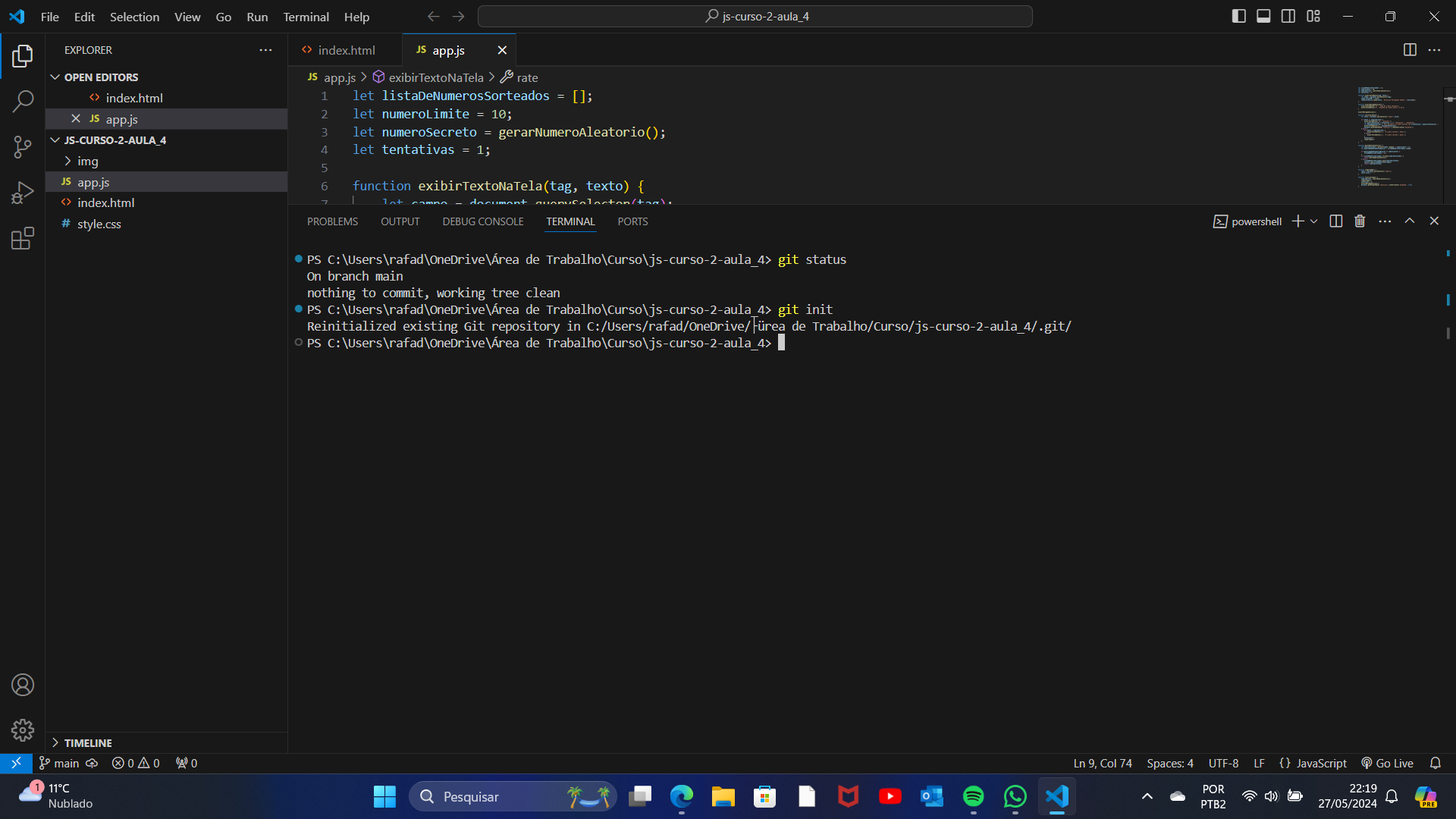Open the Explorer view in activity bar
The height and width of the screenshot is (819, 1456).
[x=23, y=55]
